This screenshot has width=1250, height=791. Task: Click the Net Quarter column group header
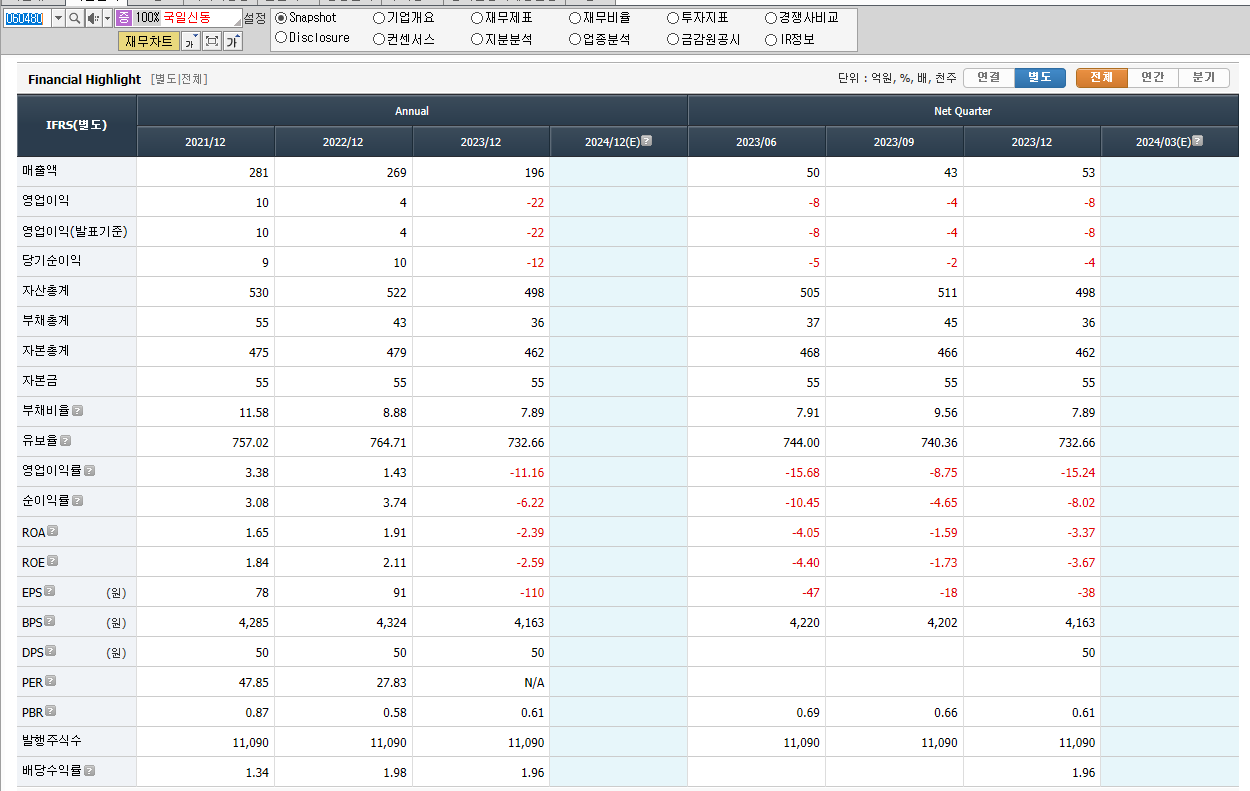click(x=964, y=111)
